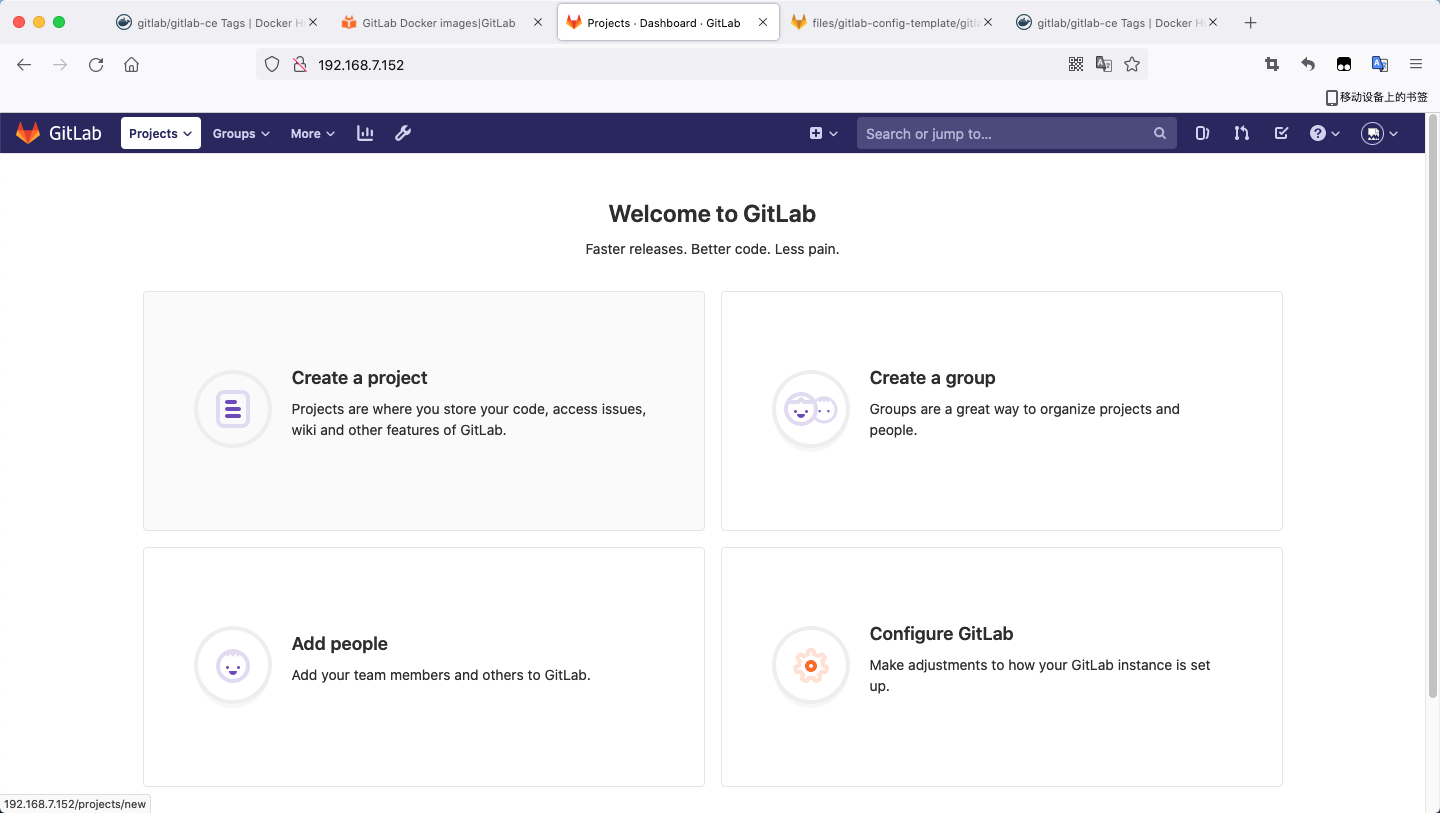Expand the Groups dropdown menu
The height and width of the screenshot is (813, 1440).
[241, 133]
